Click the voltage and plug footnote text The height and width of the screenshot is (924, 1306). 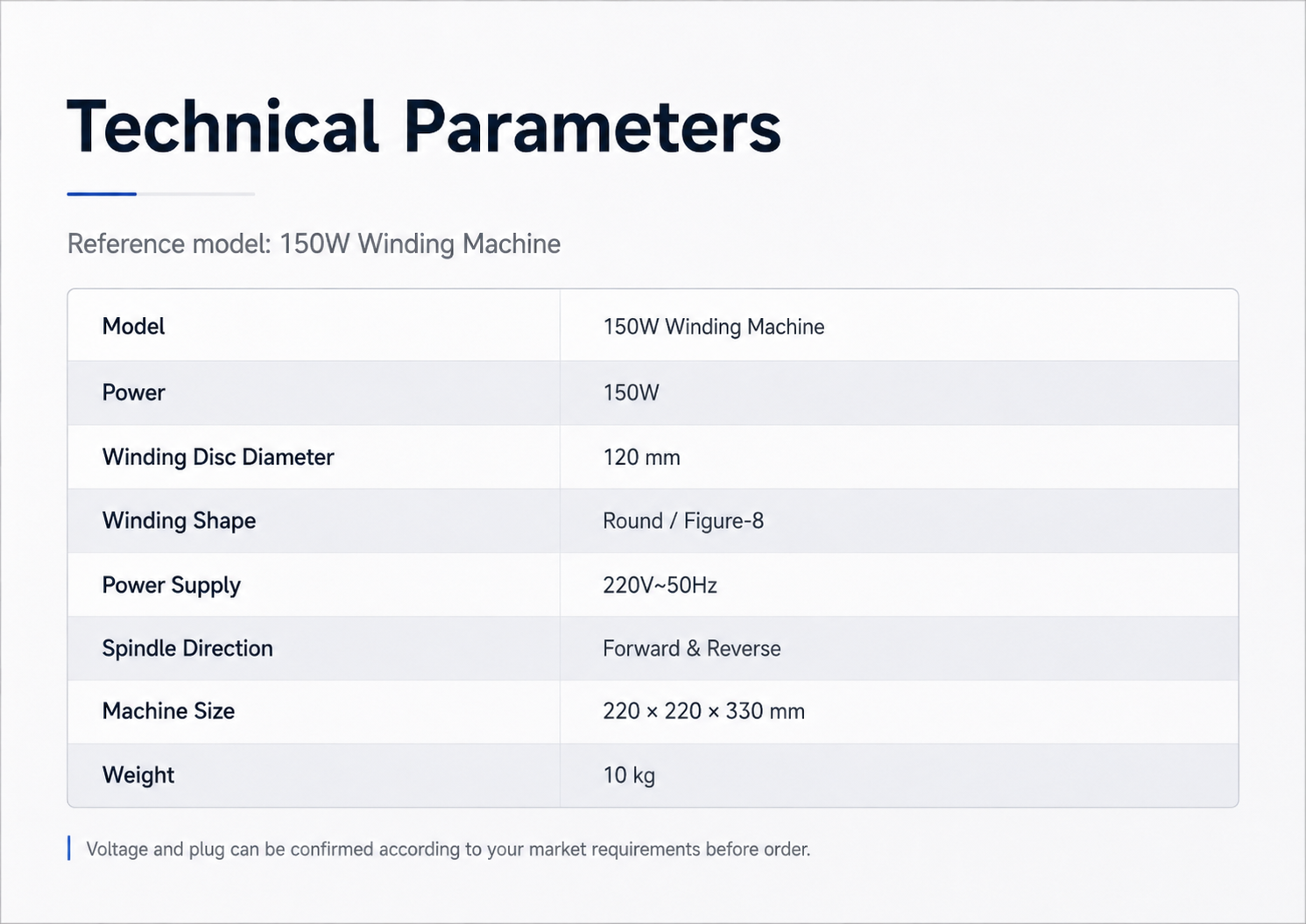[448, 849]
